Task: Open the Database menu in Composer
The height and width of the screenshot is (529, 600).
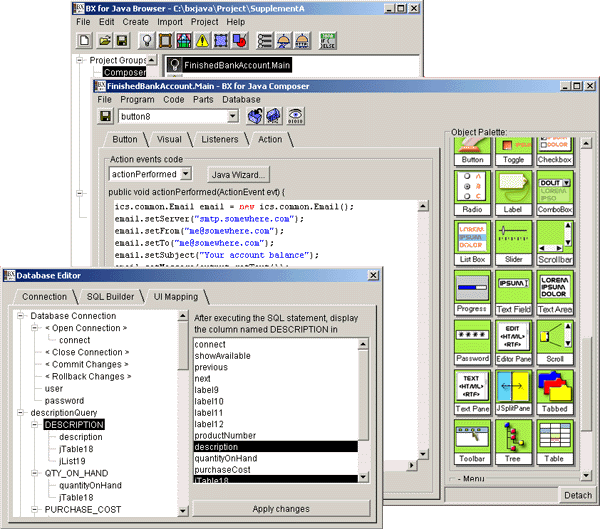Action: [241, 100]
